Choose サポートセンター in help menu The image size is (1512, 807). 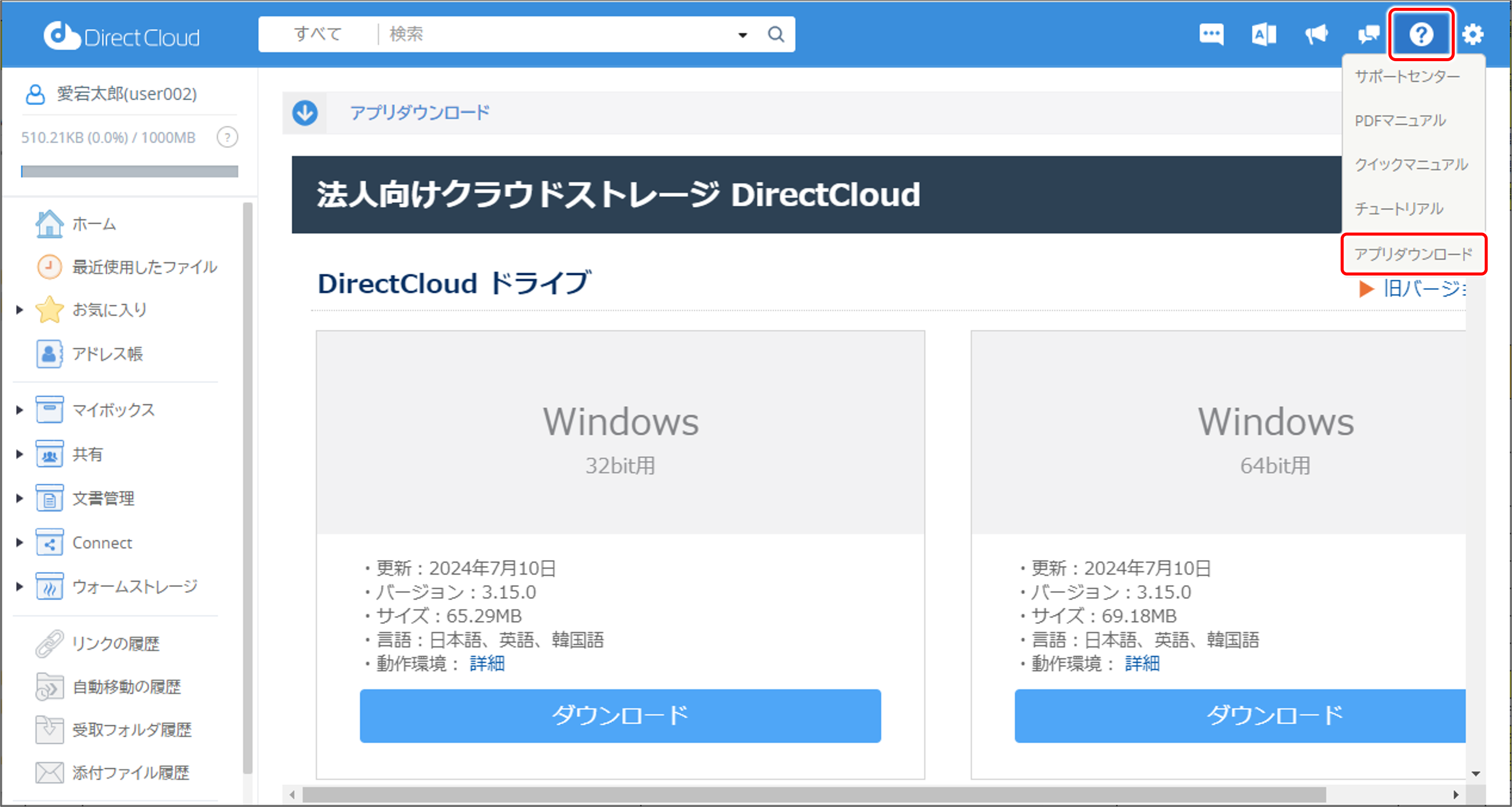[x=1406, y=76]
